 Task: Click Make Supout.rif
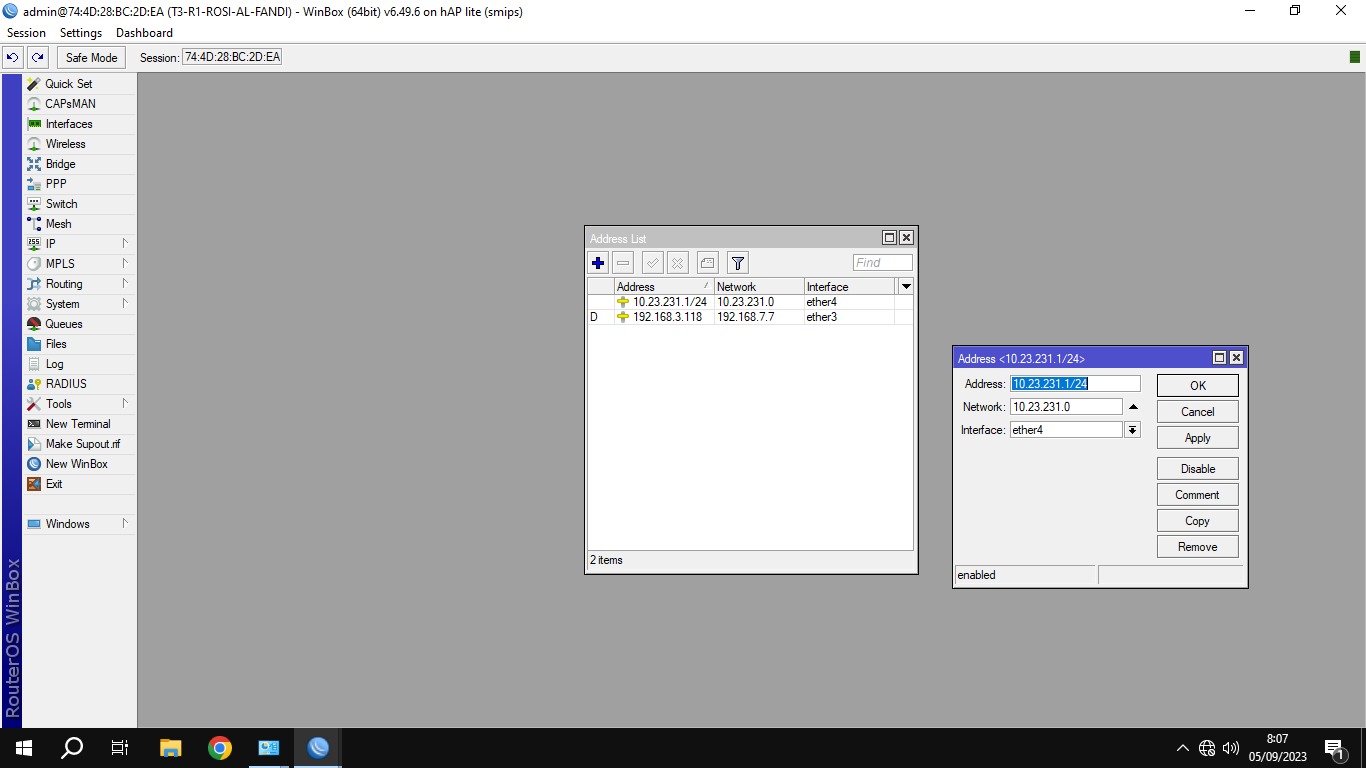(x=79, y=444)
